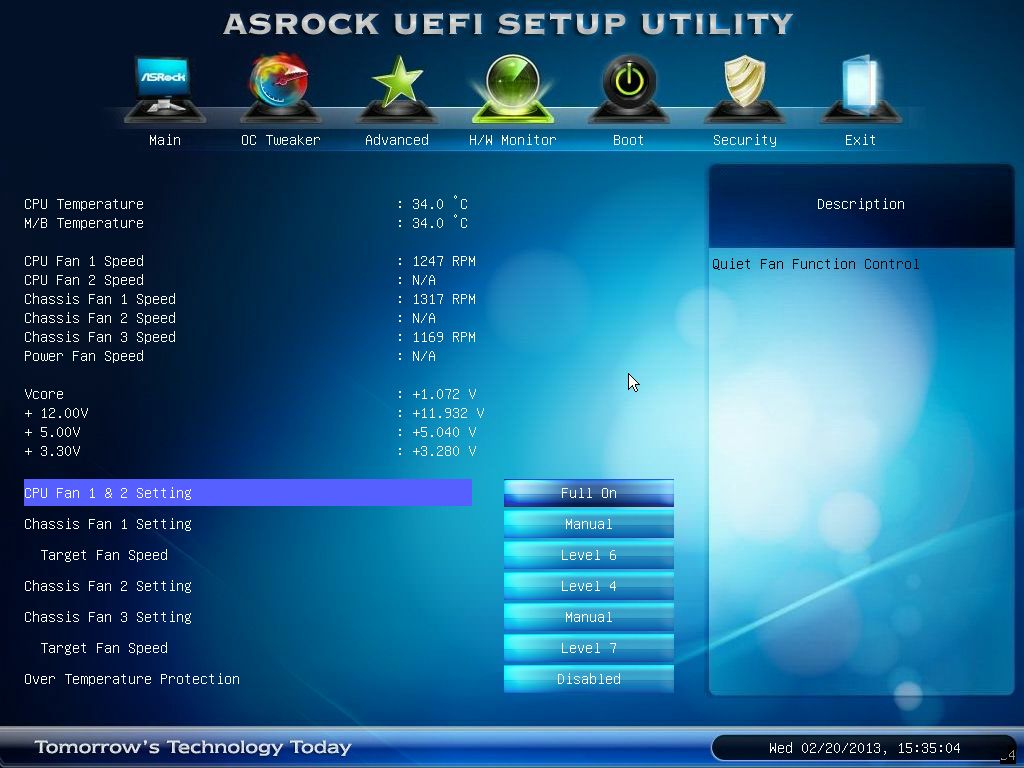The width and height of the screenshot is (1024, 768).
Task: Select the Chassis Fan 1 Setting label
Action: 108,524
